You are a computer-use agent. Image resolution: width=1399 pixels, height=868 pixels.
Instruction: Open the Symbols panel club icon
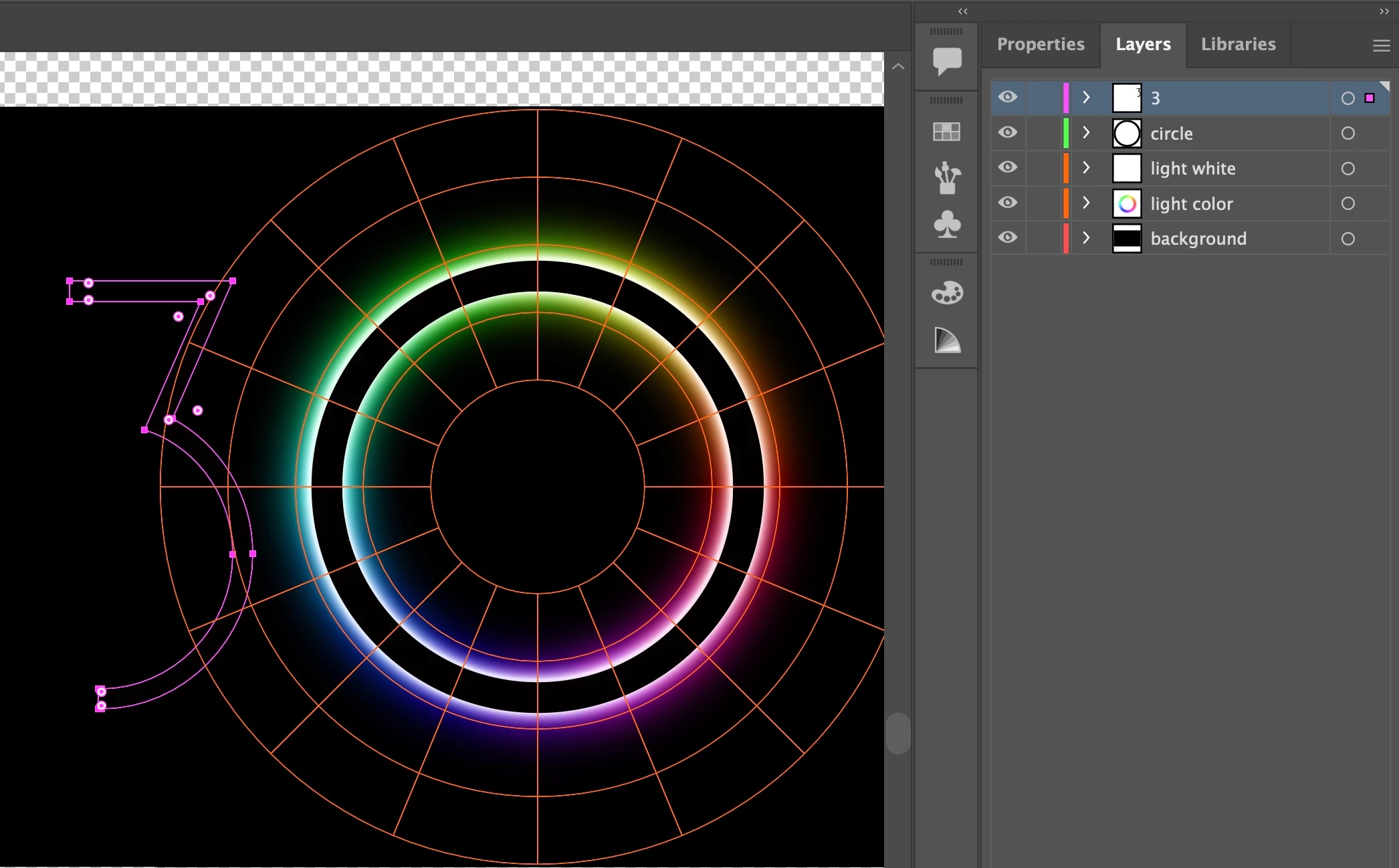pos(947,225)
